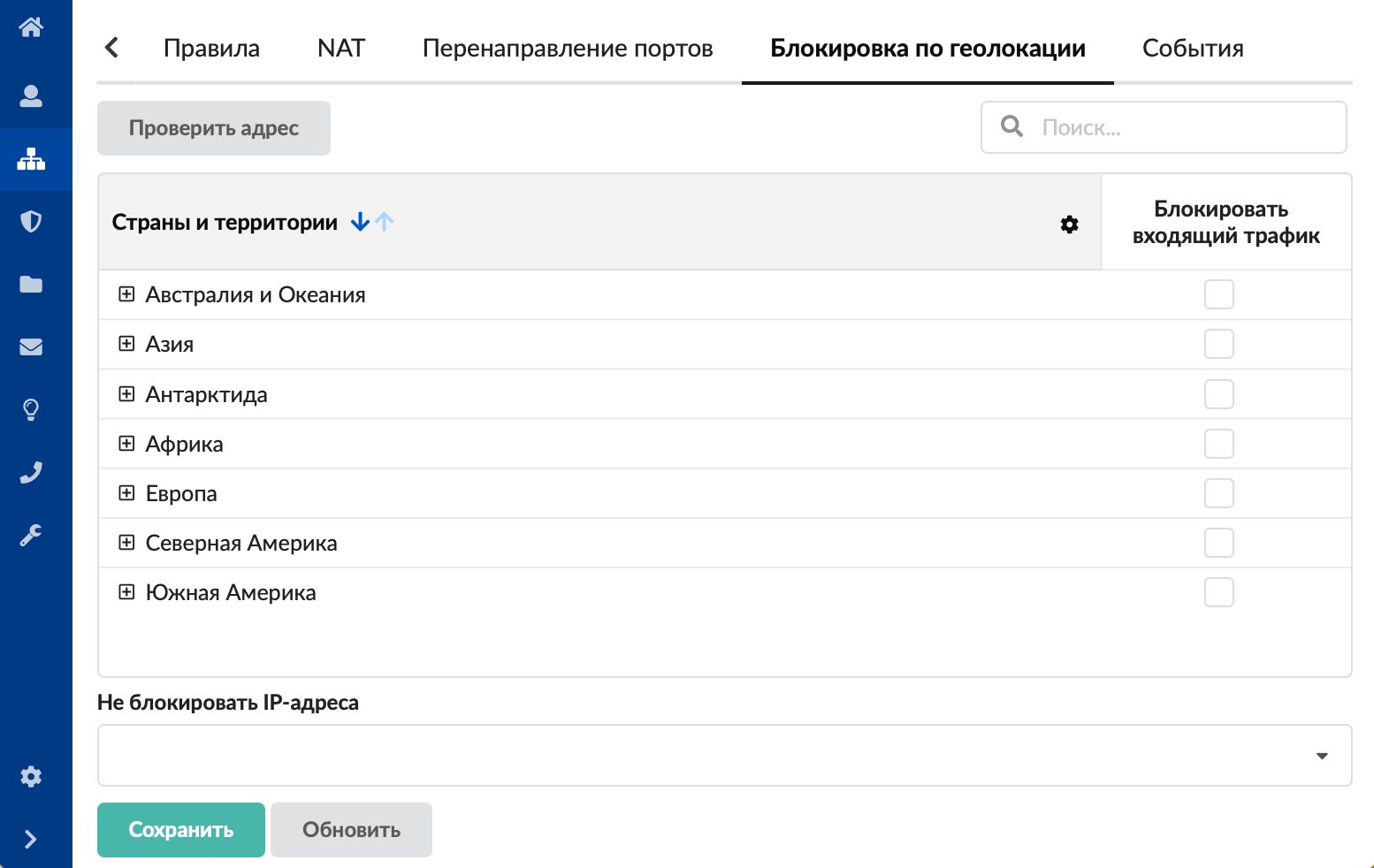Open the mail envelope icon in sidebar

click(31, 346)
